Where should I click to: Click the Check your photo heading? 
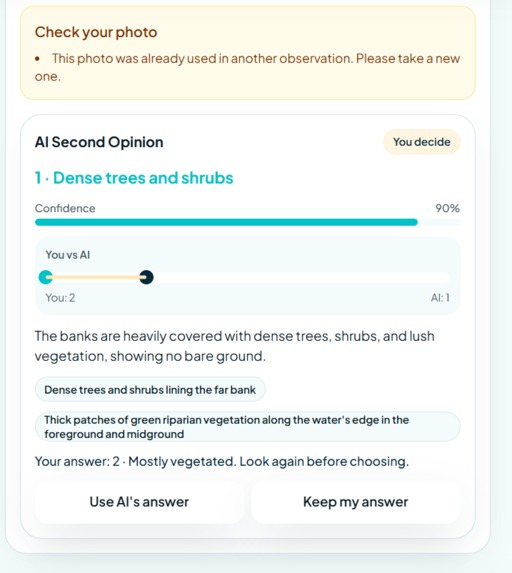(x=96, y=32)
